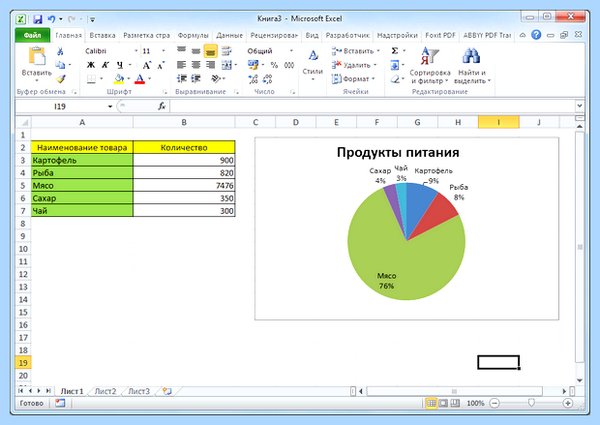Switch to the Разработчик tab
600x425 pixels.
[x=347, y=35]
